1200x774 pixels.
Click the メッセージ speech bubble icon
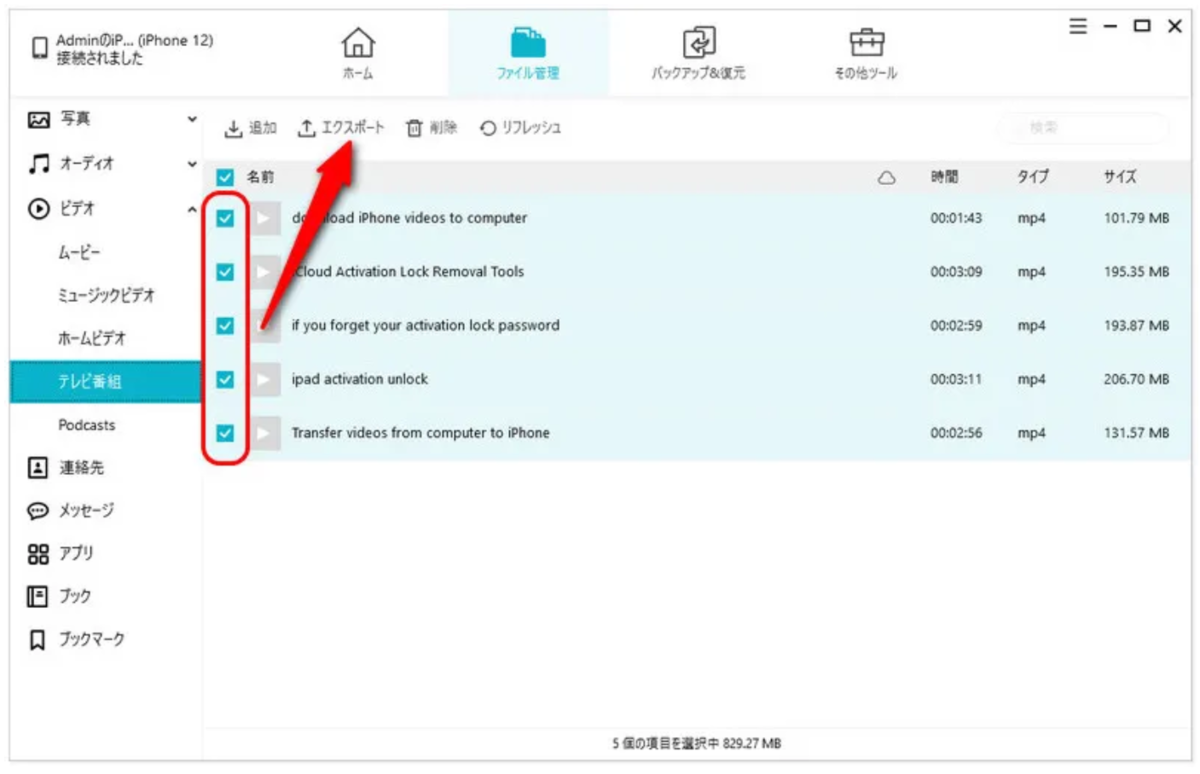click(38, 510)
